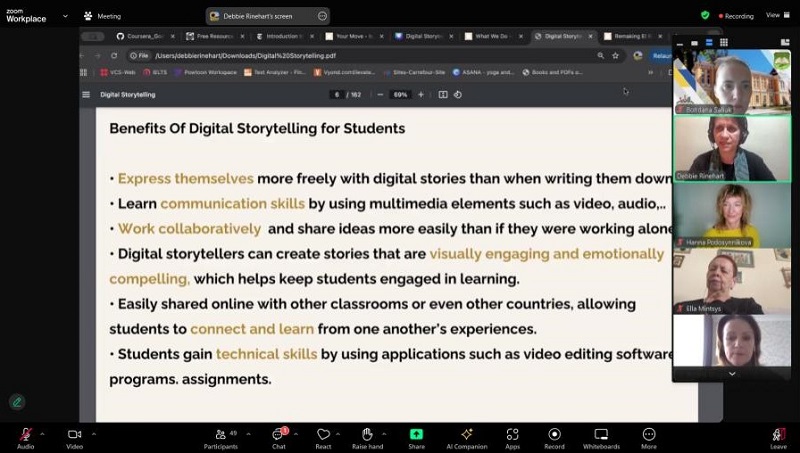
Task: Open AI Companion
Action: click(x=466, y=435)
